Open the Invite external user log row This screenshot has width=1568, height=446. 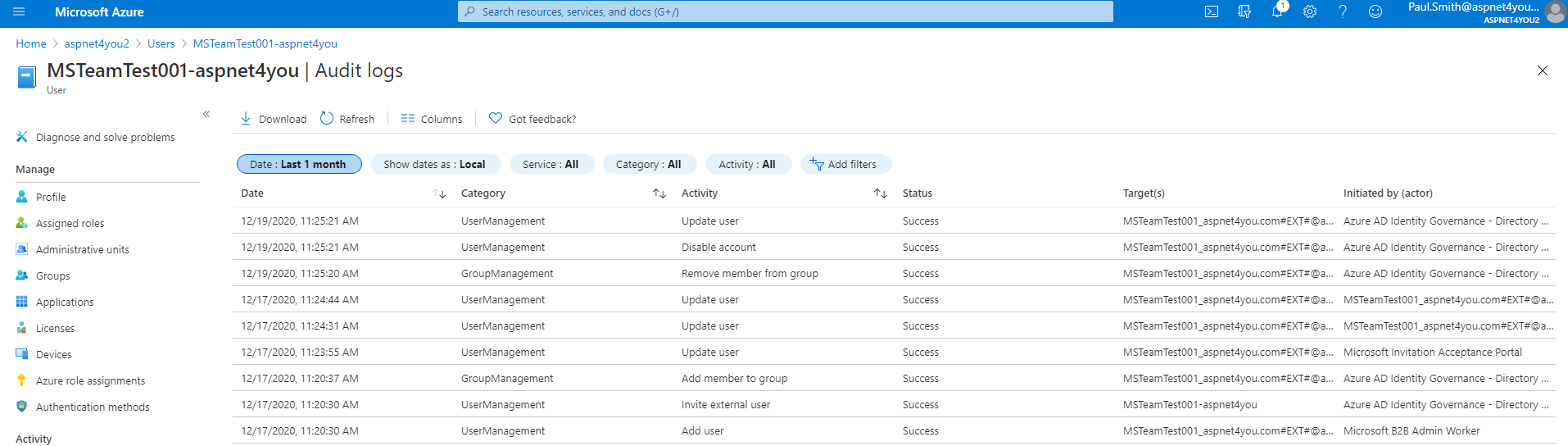tap(894, 404)
